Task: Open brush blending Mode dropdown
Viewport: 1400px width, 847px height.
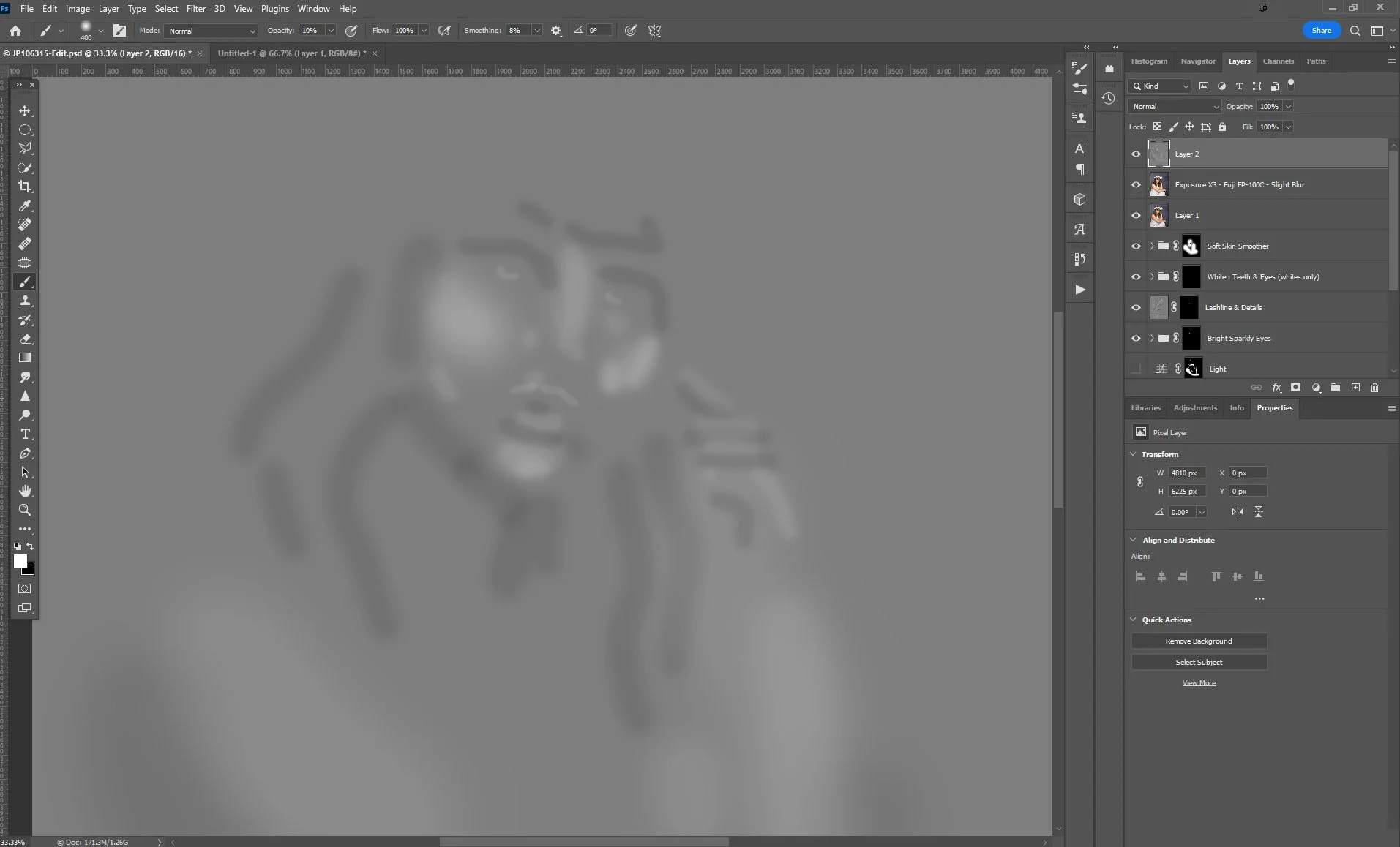Action: click(211, 31)
